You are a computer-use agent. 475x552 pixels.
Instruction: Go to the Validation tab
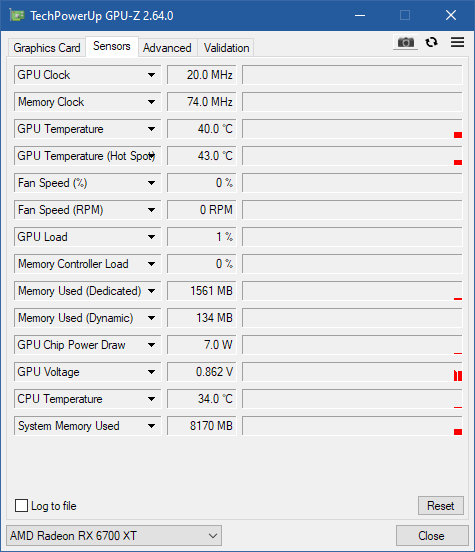pos(226,48)
